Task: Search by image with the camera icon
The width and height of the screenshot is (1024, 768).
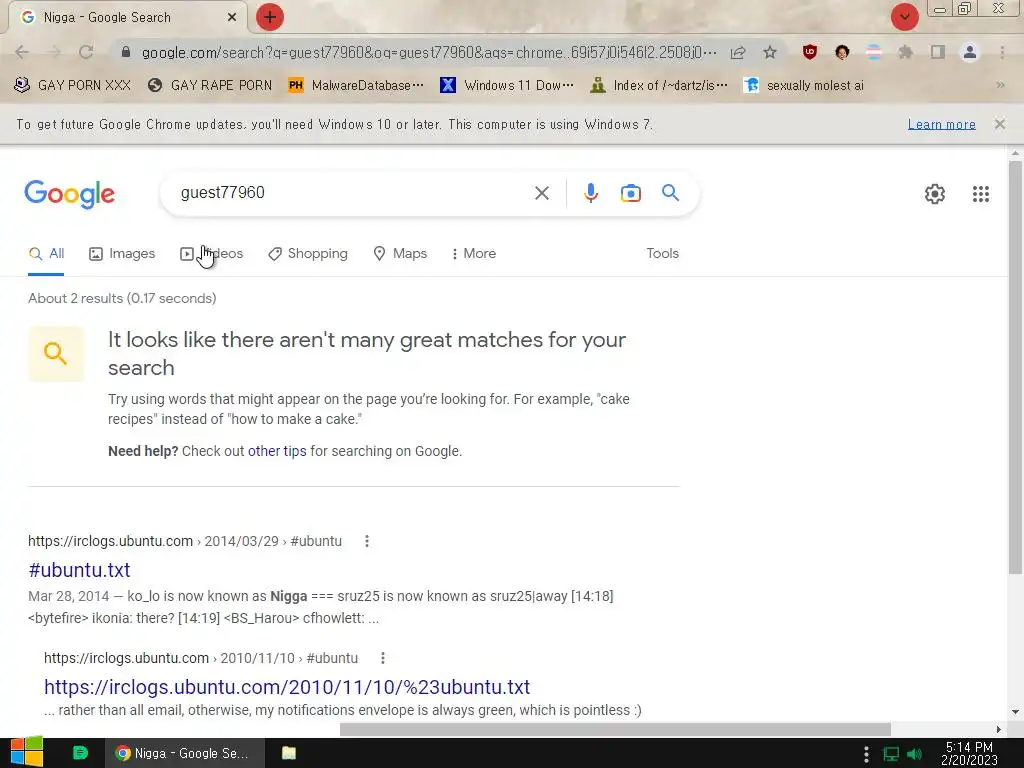Action: tap(631, 193)
